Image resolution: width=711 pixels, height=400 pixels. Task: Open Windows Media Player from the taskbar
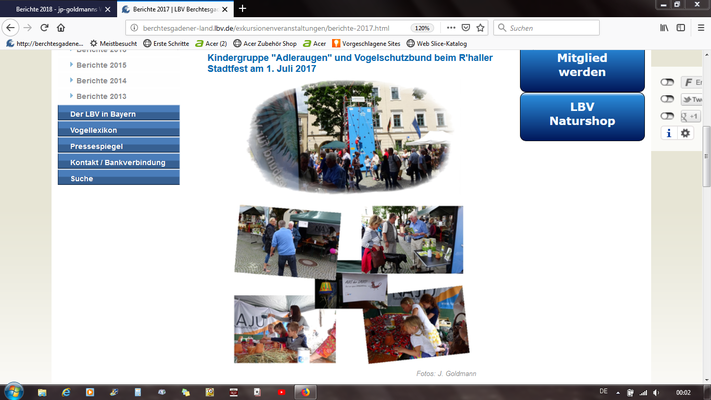[x=90, y=392]
